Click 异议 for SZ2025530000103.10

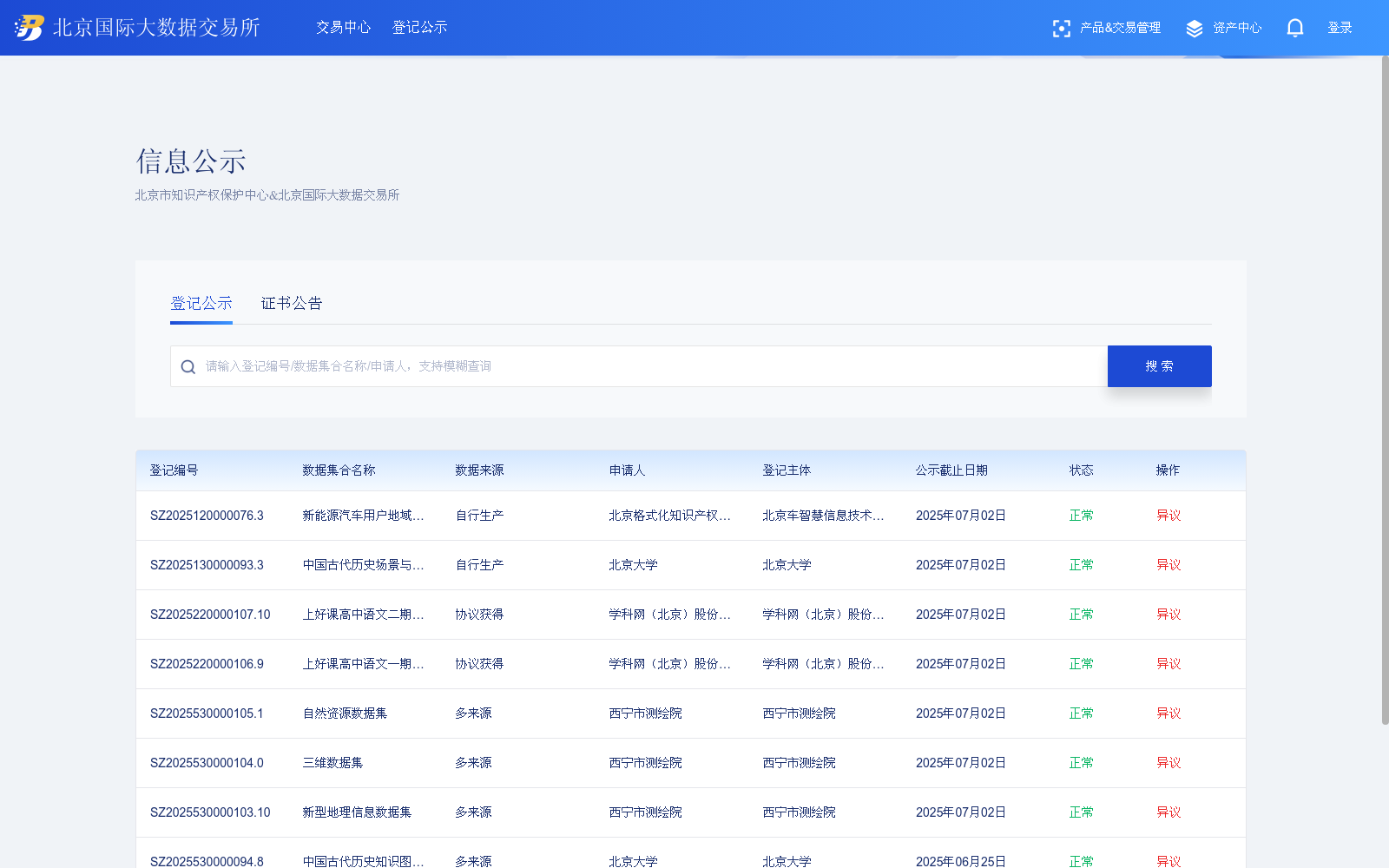pos(1168,812)
